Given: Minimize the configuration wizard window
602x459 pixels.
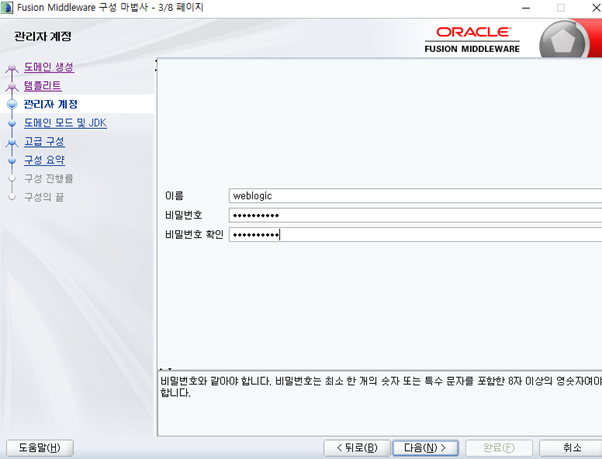Looking at the screenshot, I should click(x=526, y=8).
